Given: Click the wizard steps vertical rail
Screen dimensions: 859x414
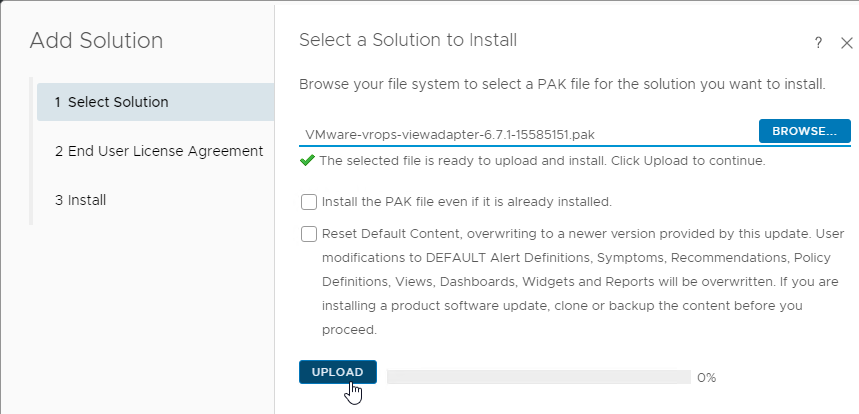Looking at the screenshot, I should point(31,151).
